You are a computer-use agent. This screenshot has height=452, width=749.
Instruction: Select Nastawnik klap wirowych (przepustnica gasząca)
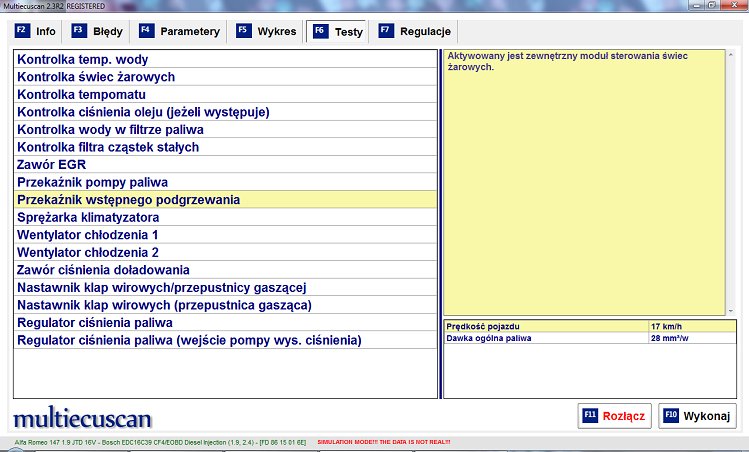point(225,305)
